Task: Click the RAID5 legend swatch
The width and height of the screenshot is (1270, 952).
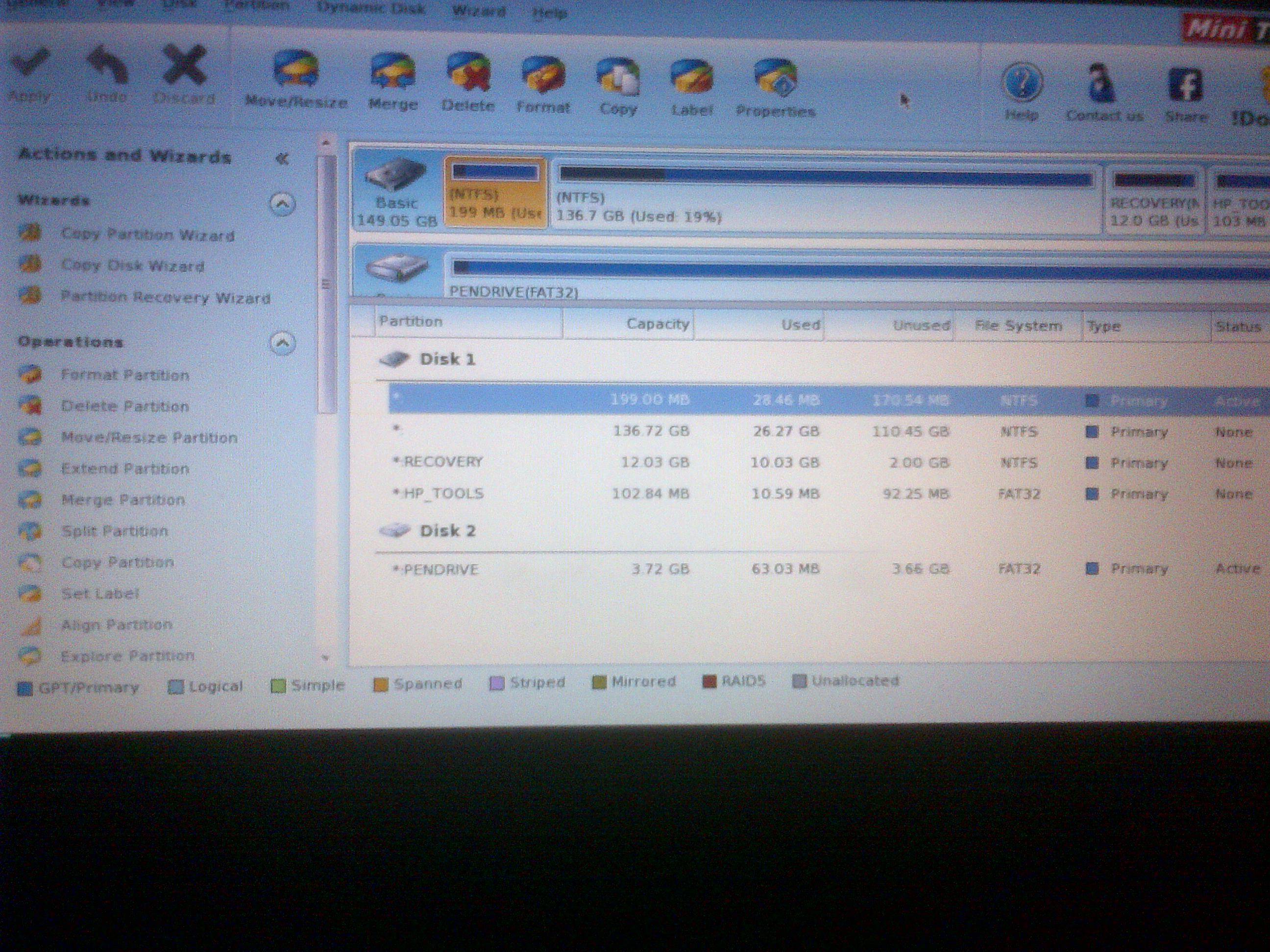Action: (x=709, y=682)
